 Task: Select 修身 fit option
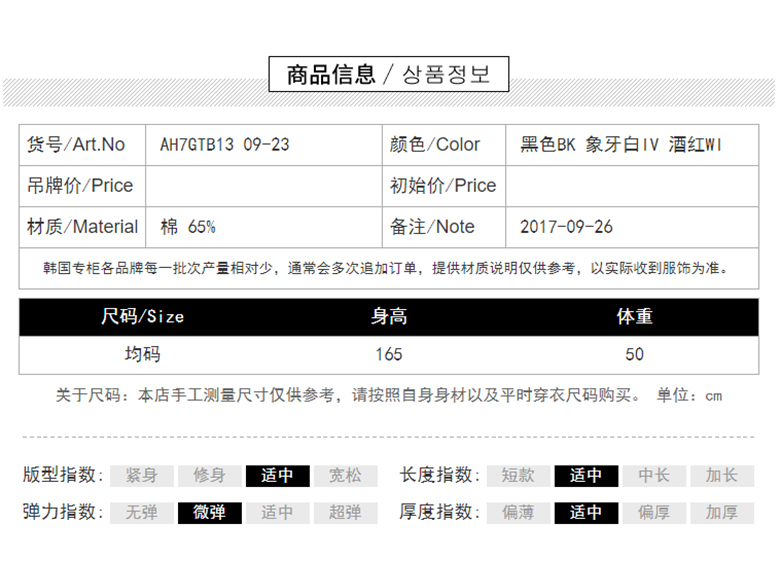(209, 476)
